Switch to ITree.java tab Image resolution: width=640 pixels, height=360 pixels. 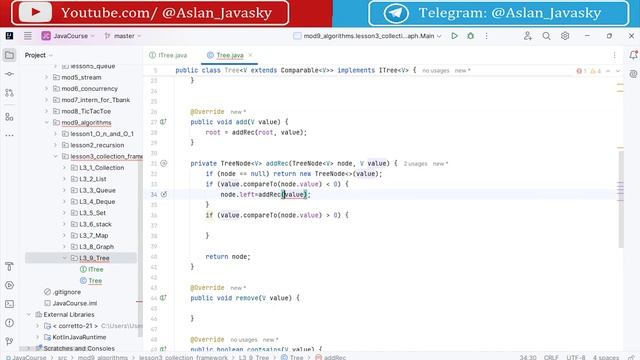168,55
